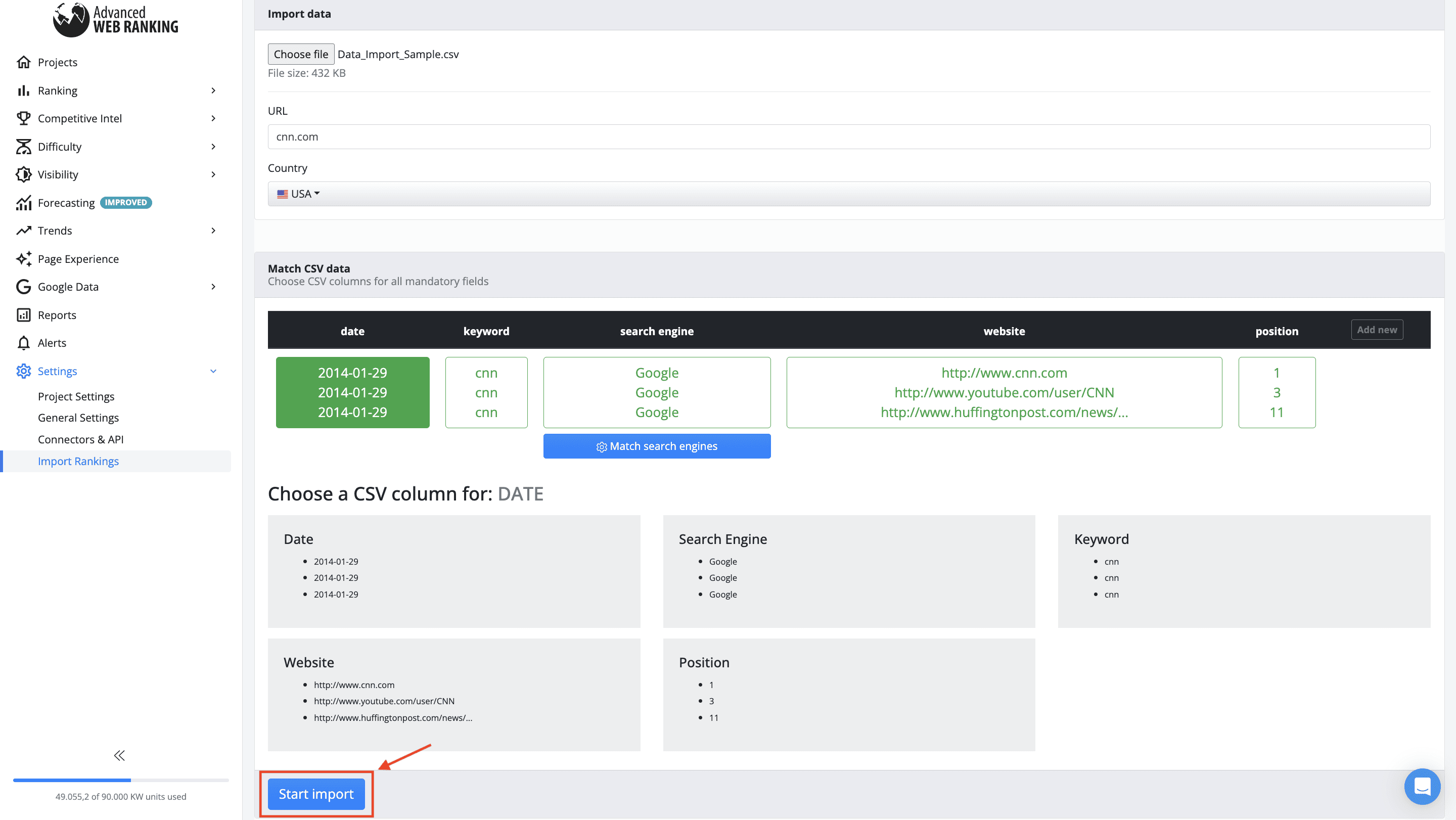
Task: Open the USA country dropdown
Action: [848, 194]
